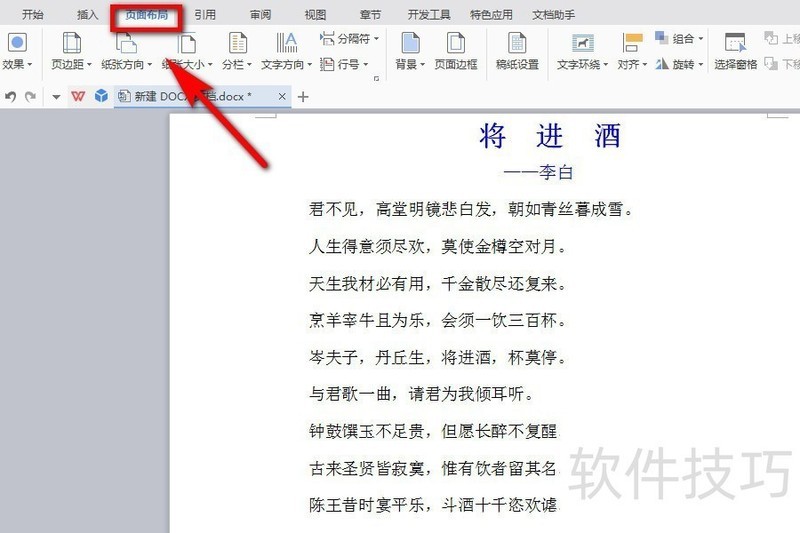Click the line 钟鼓馔玉不足贵

click(x=366, y=431)
